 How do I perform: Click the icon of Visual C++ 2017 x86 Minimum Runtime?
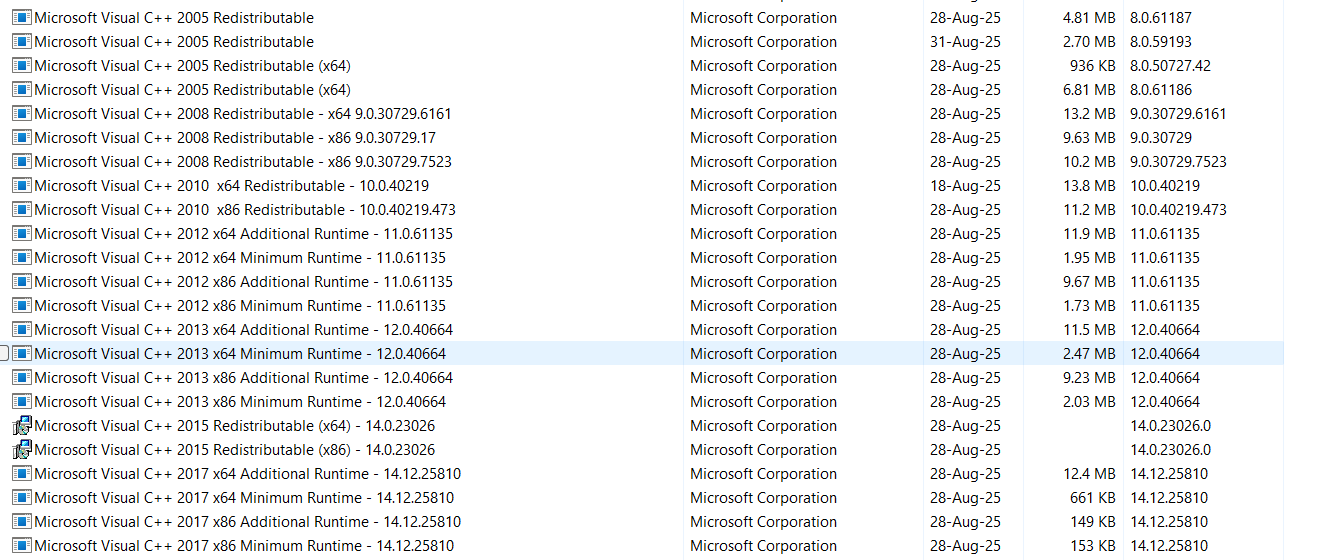point(22,546)
